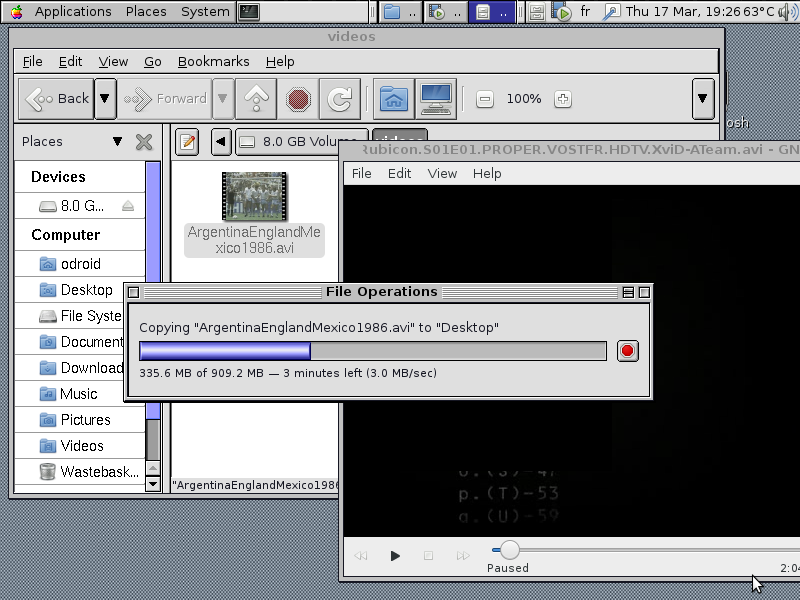This screenshot has width=800, height=600.
Task: Click the ArgentinaEnglandMexico1986.avi file name label
Action: pyautogui.click(x=254, y=240)
